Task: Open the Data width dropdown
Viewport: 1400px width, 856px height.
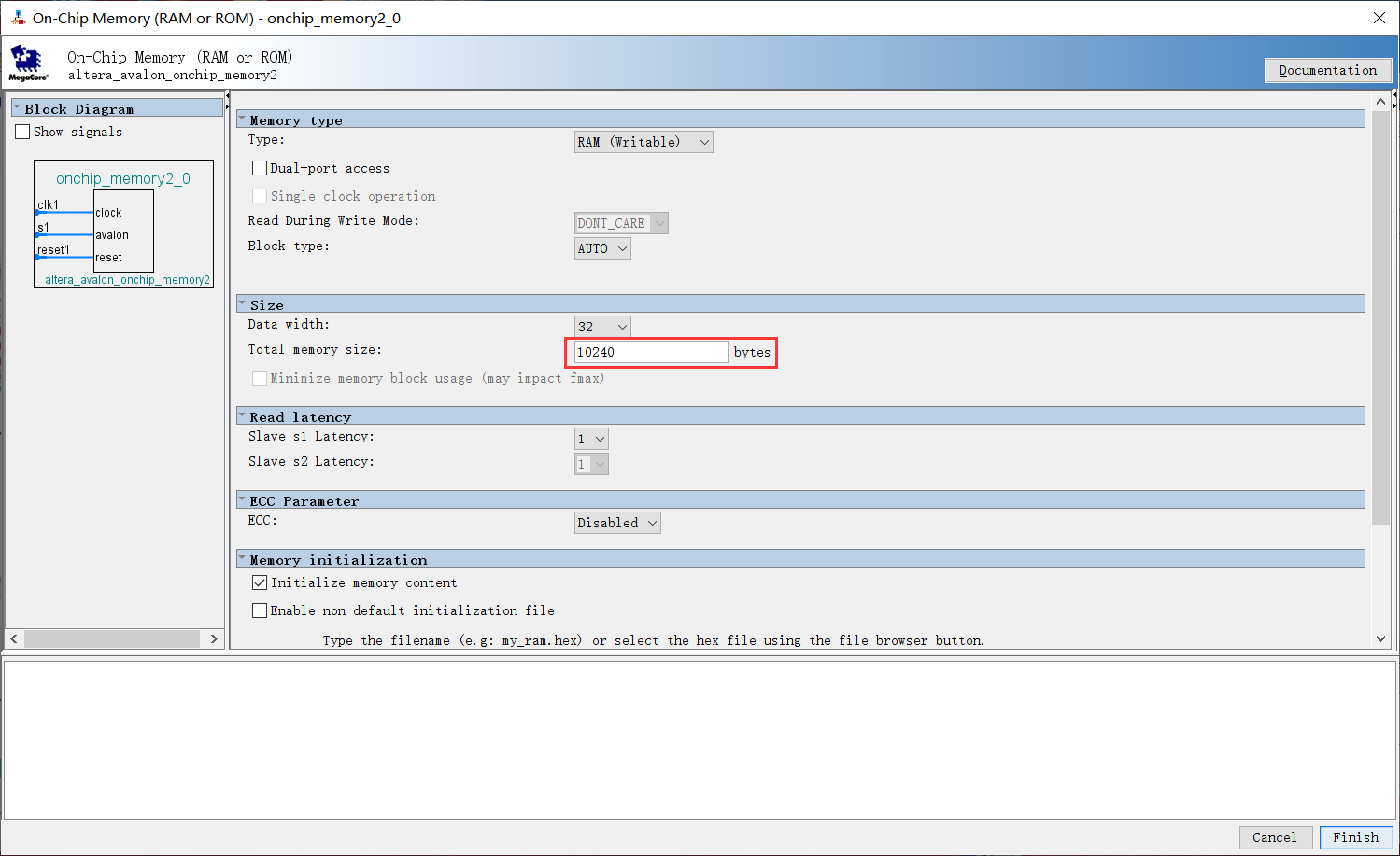Action: coord(602,327)
